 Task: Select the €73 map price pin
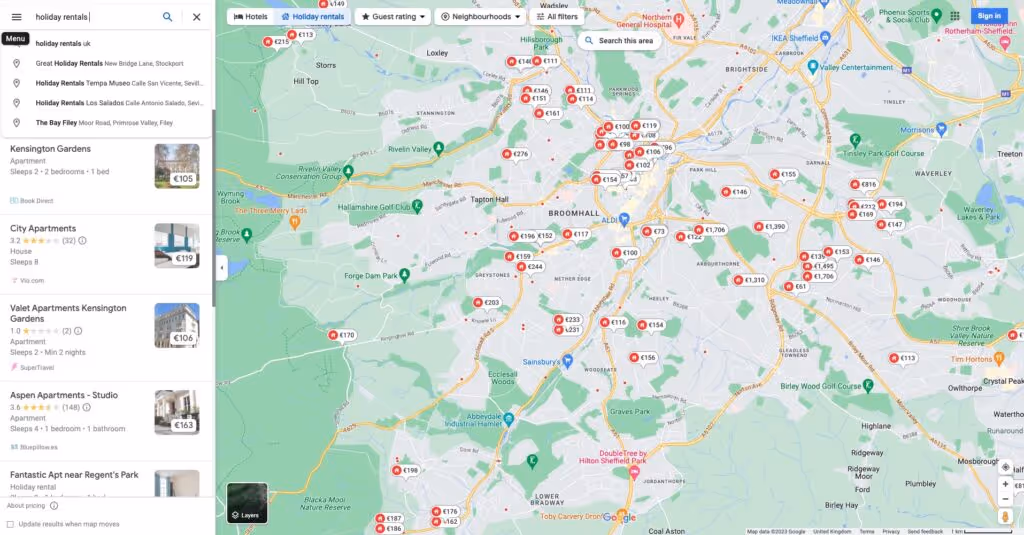[653, 231]
